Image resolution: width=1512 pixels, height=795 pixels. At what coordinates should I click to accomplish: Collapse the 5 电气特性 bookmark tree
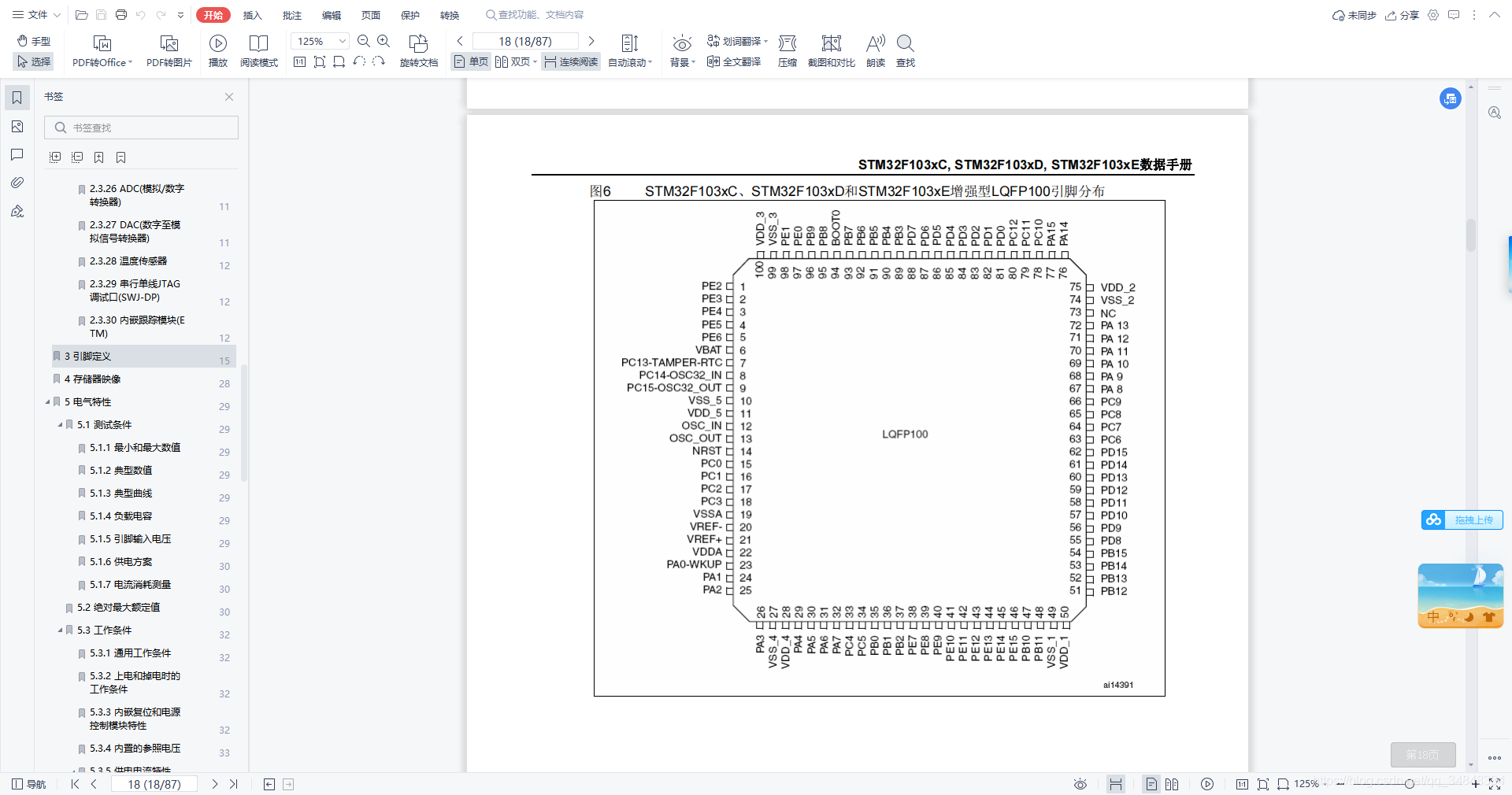[x=48, y=402]
